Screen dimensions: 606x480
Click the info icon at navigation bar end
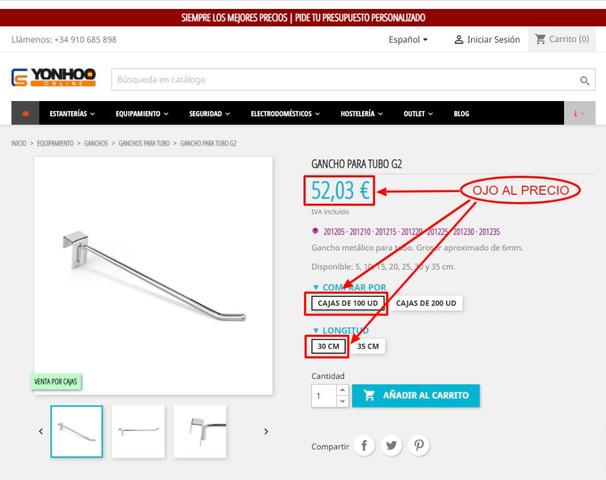(579, 113)
